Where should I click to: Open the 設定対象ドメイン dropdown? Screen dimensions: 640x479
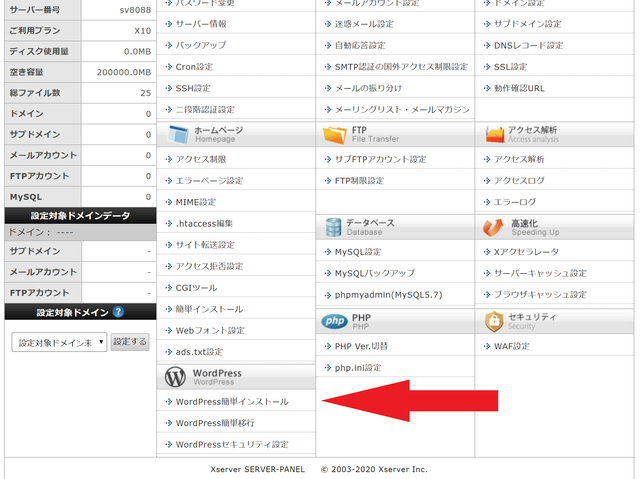59,342
